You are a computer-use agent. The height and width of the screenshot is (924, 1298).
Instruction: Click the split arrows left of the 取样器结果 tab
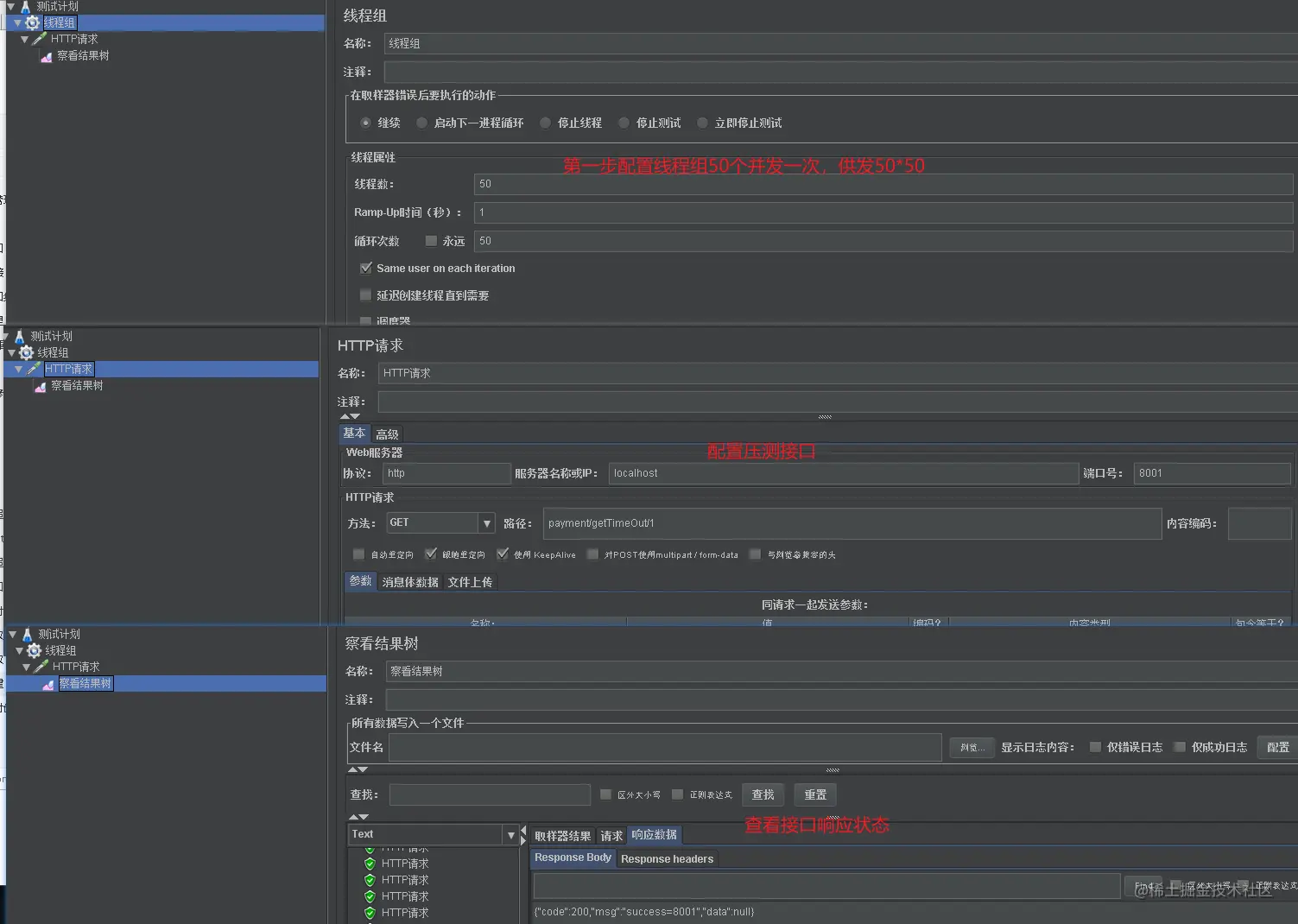[523, 835]
